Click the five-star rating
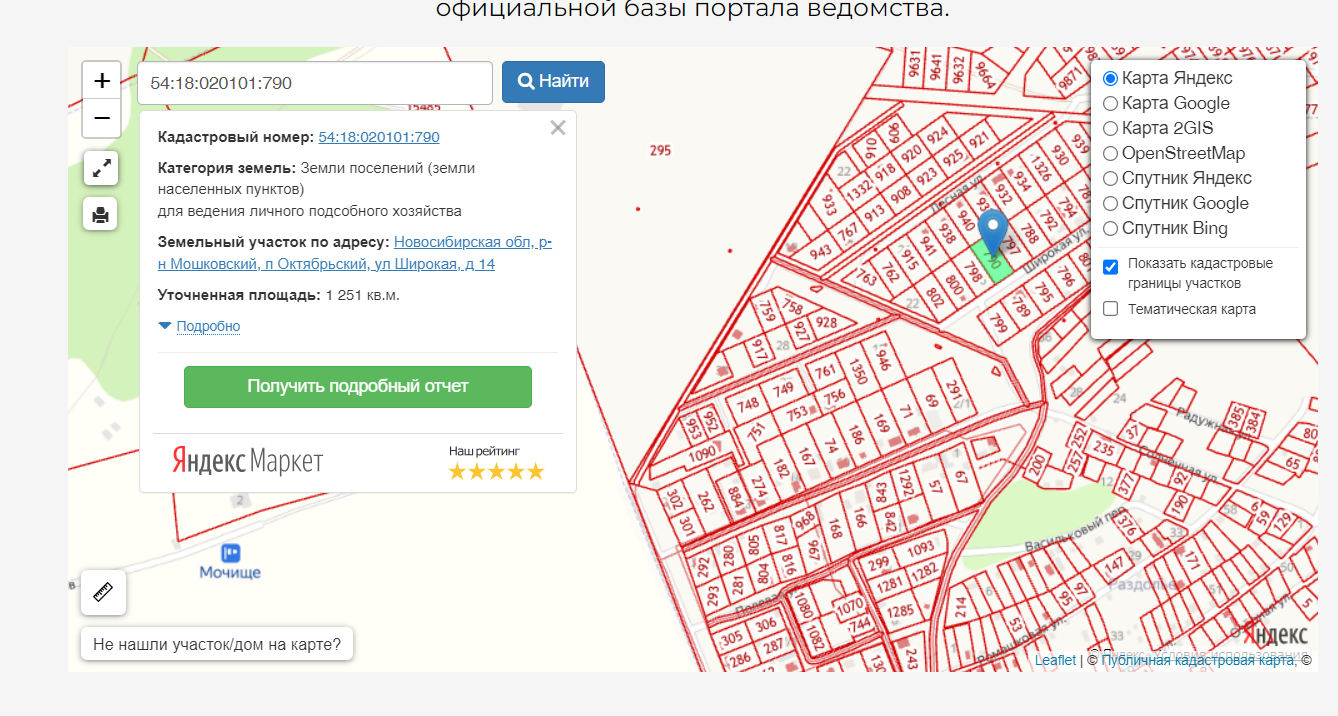 point(496,471)
